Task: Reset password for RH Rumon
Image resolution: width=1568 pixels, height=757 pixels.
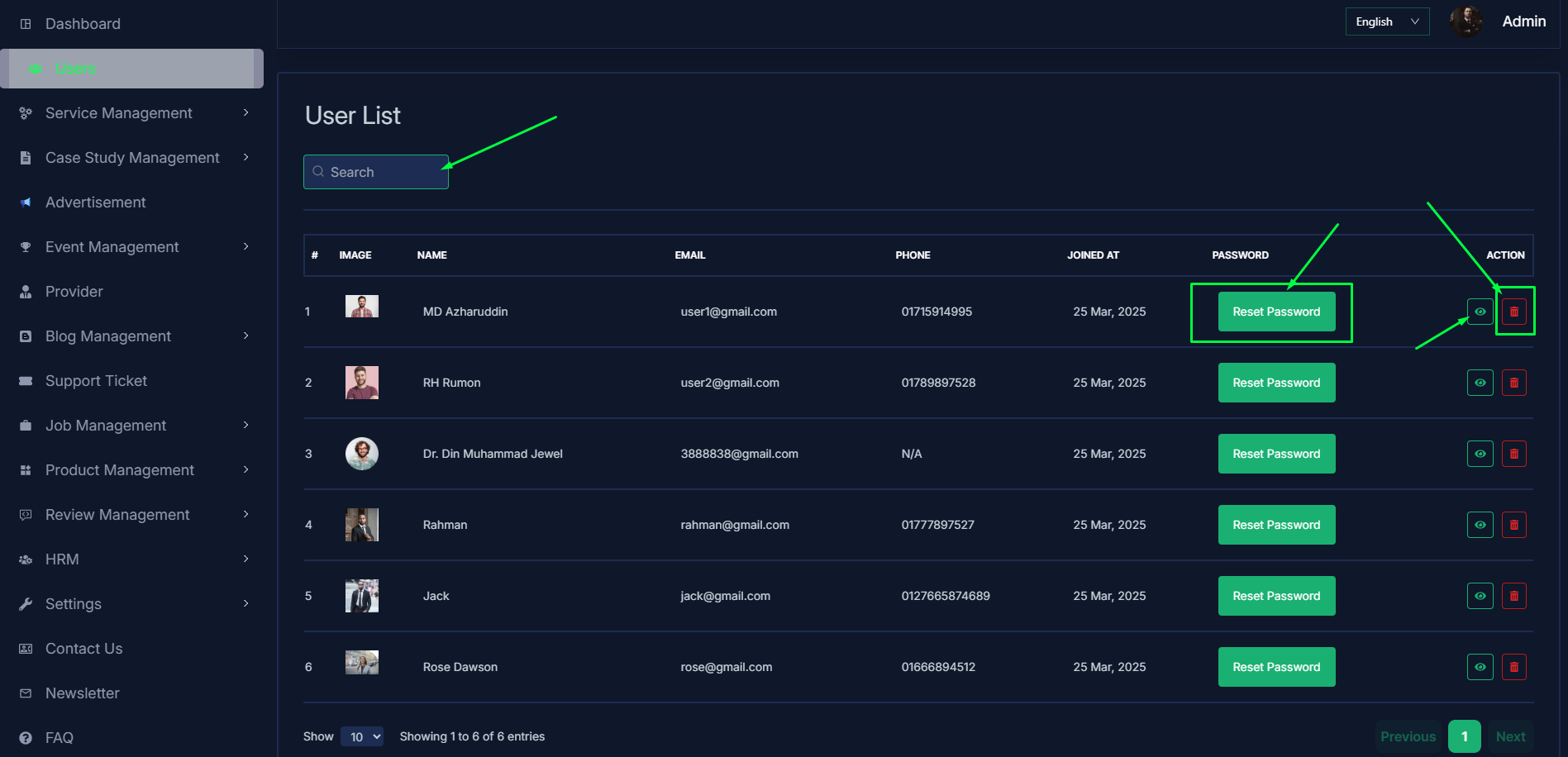Action: coord(1277,383)
